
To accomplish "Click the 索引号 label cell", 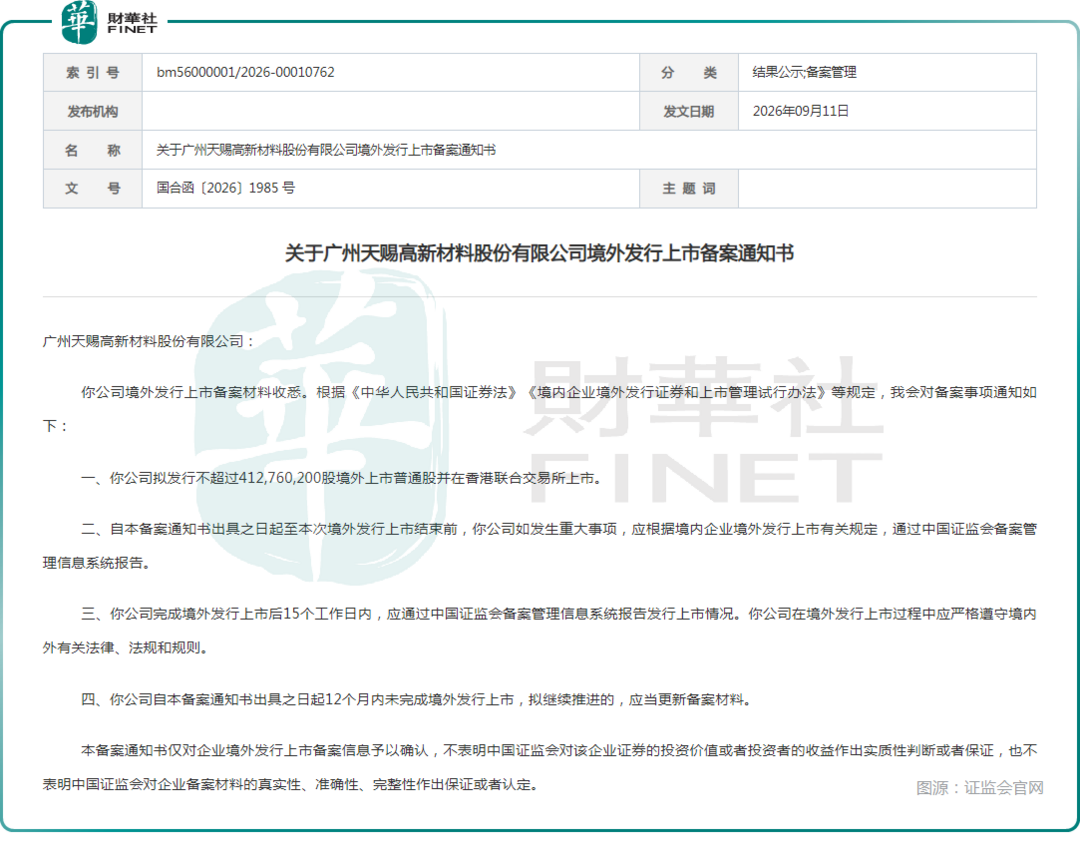I will [x=93, y=72].
